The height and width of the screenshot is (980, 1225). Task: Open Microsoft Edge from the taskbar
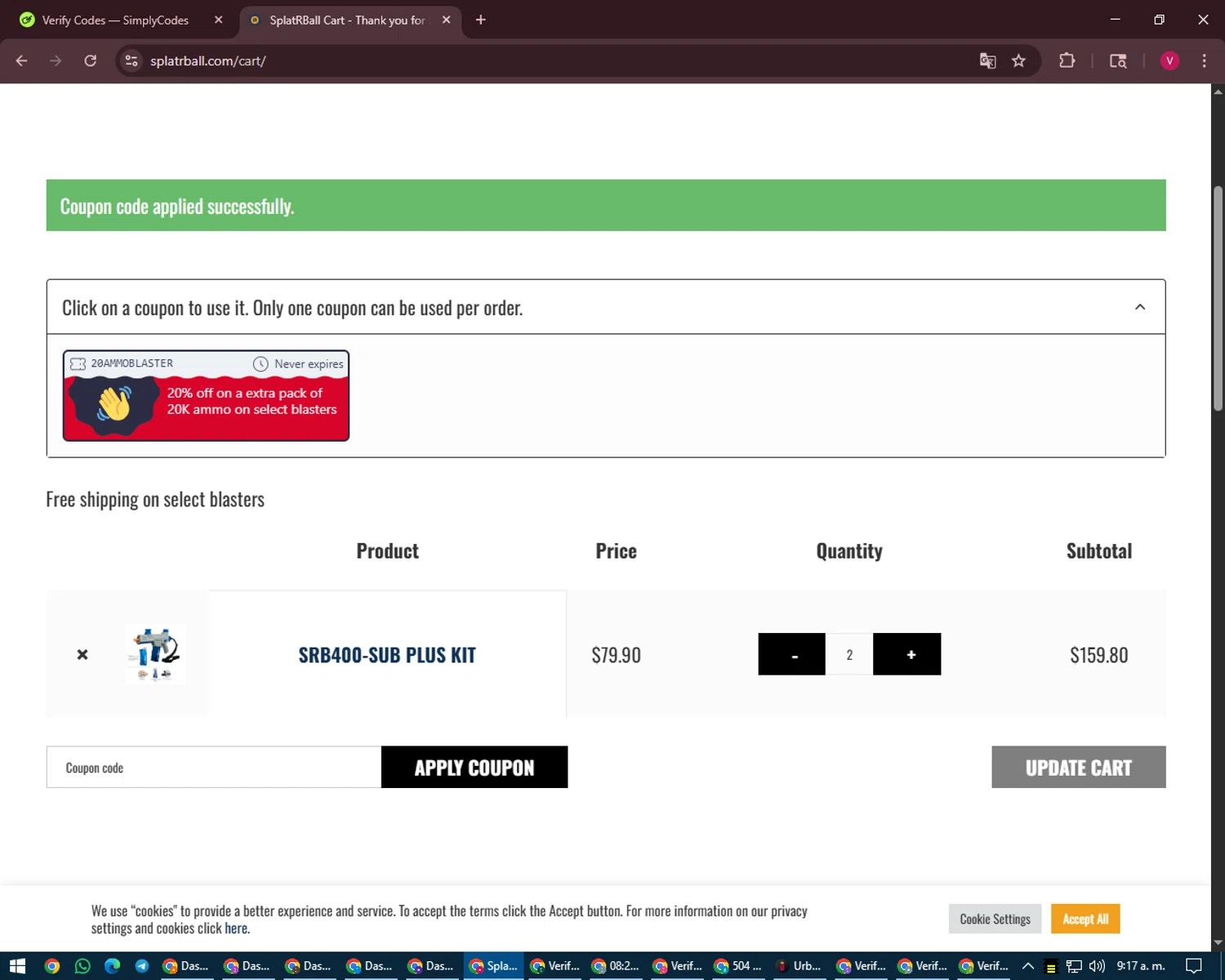112,966
